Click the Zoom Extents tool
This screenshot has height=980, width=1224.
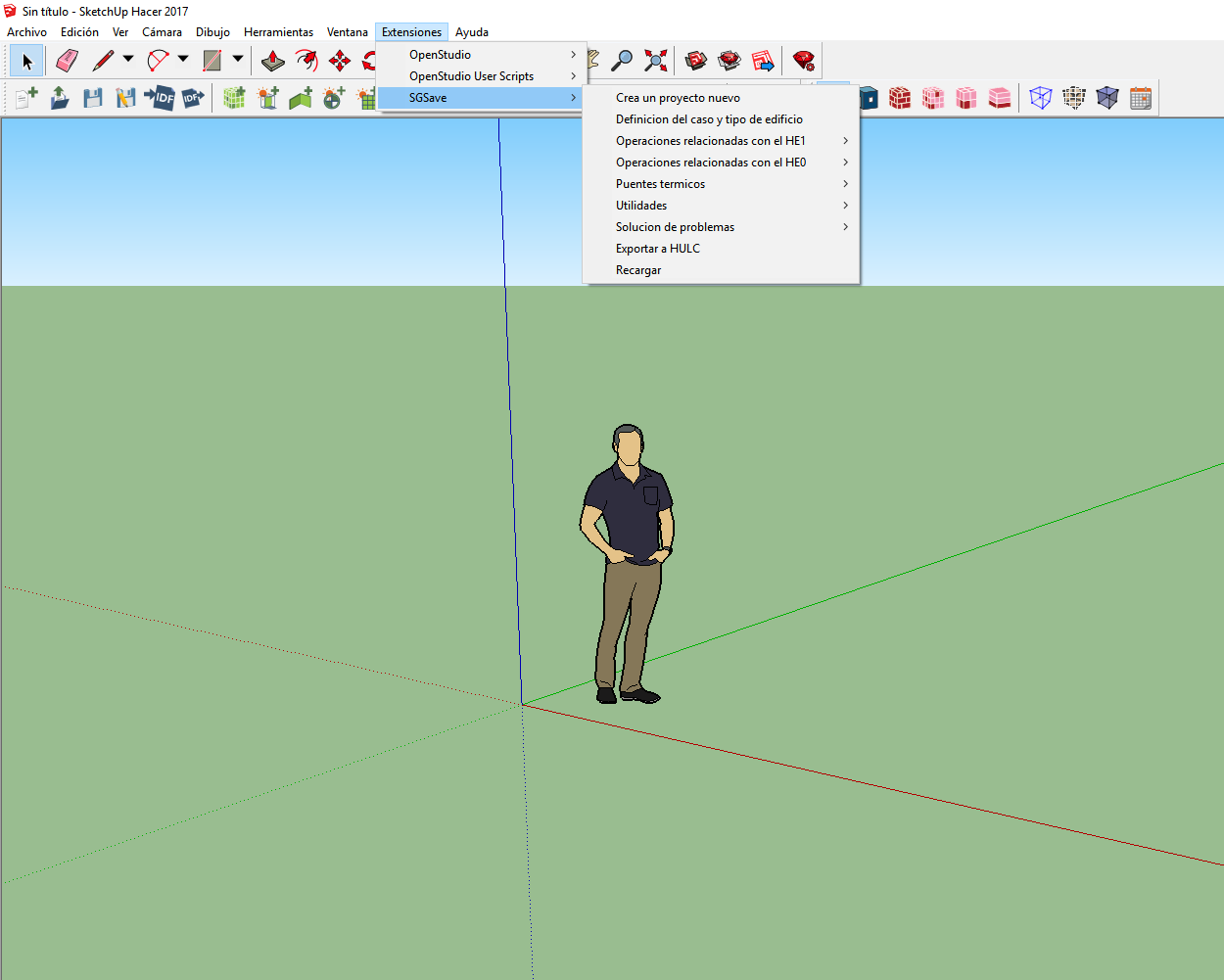click(655, 61)
